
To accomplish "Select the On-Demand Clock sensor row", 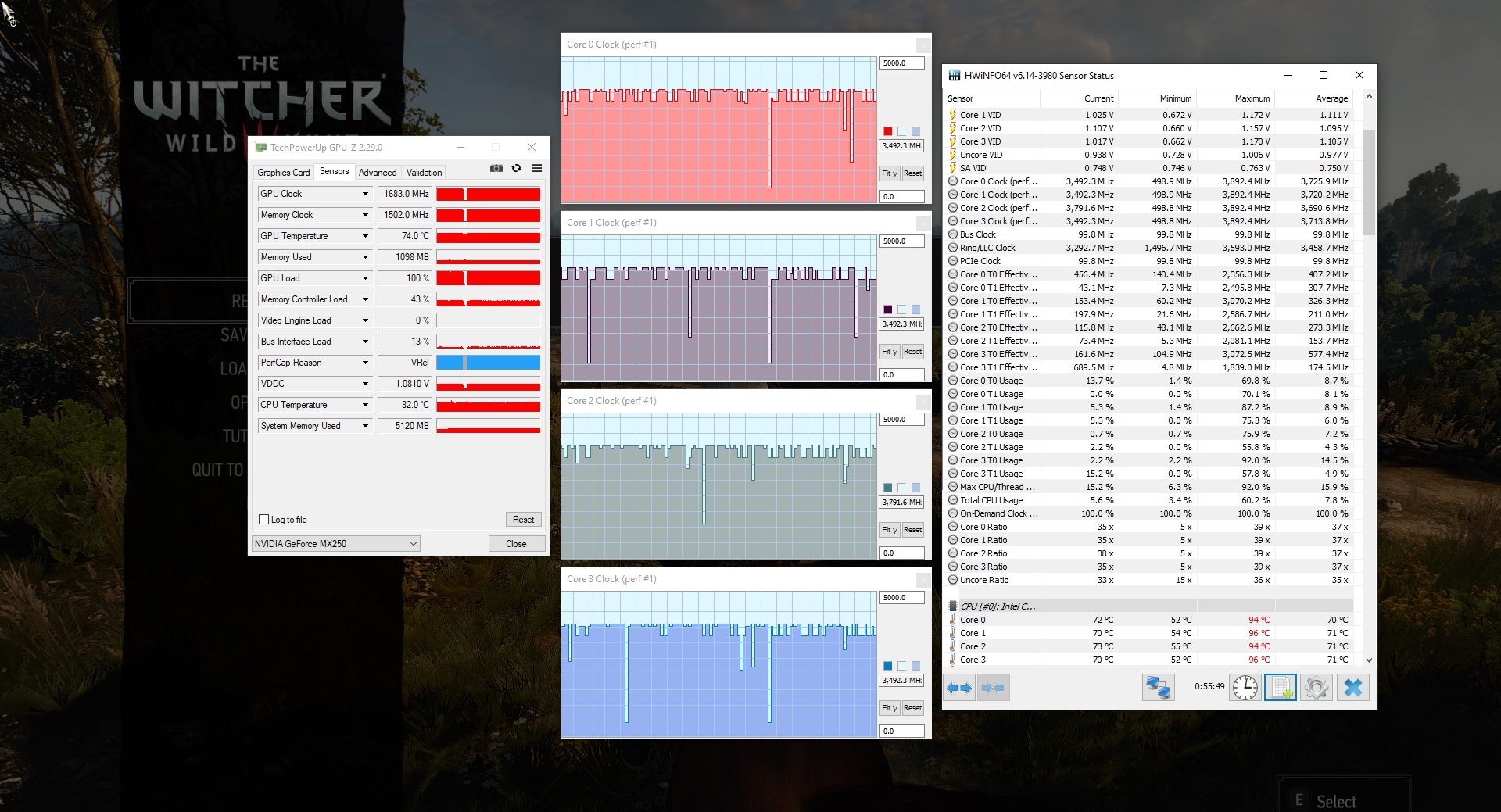I will click(x=1148, y=513).
